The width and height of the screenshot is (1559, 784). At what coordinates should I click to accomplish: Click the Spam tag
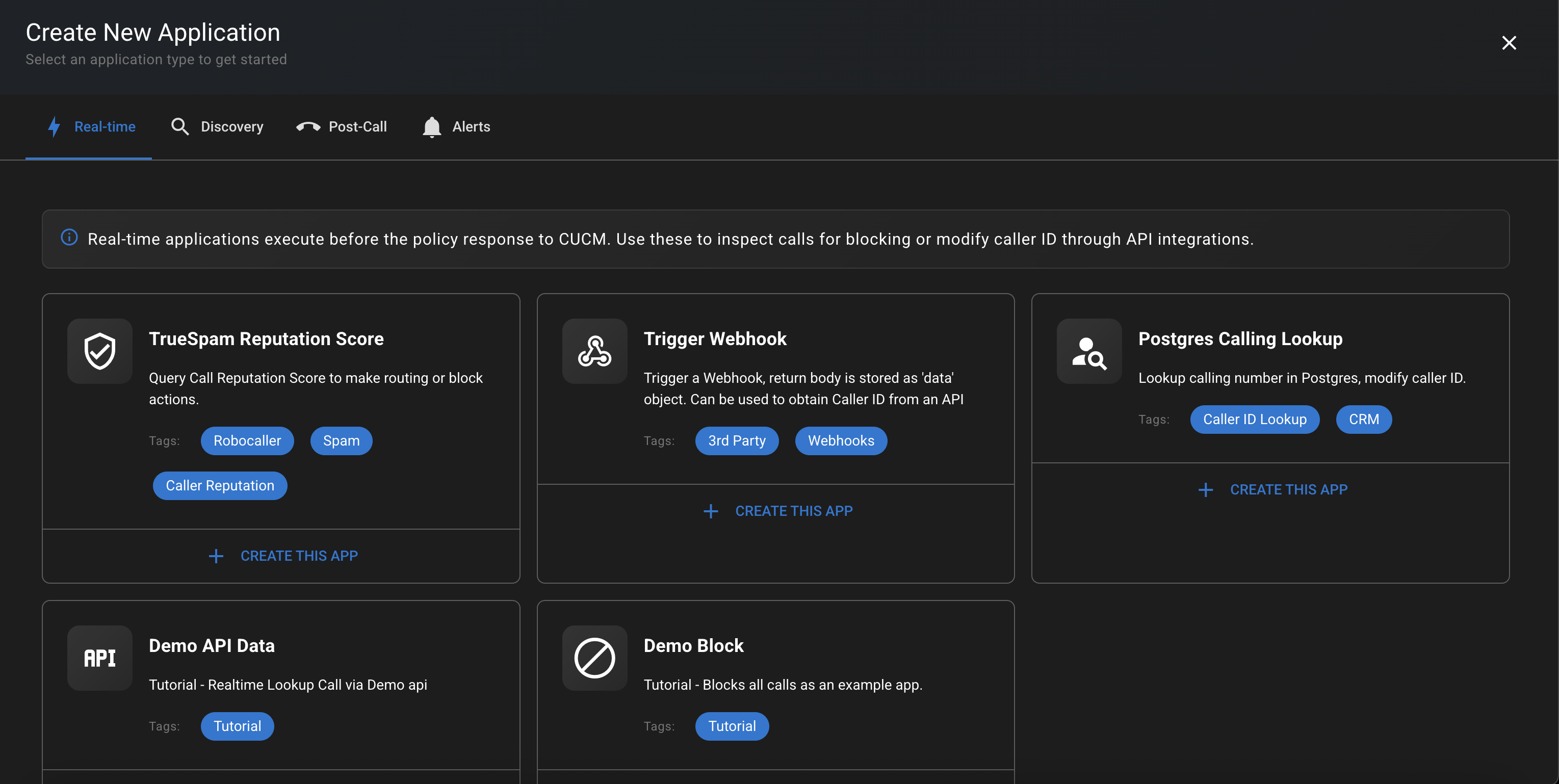(x=342, y=441)
